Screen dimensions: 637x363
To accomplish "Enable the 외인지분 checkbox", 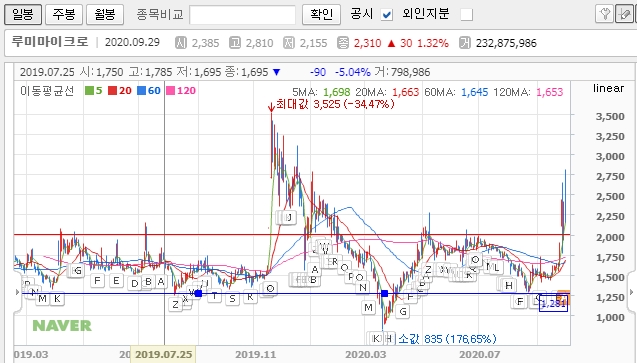I will 466,15.
